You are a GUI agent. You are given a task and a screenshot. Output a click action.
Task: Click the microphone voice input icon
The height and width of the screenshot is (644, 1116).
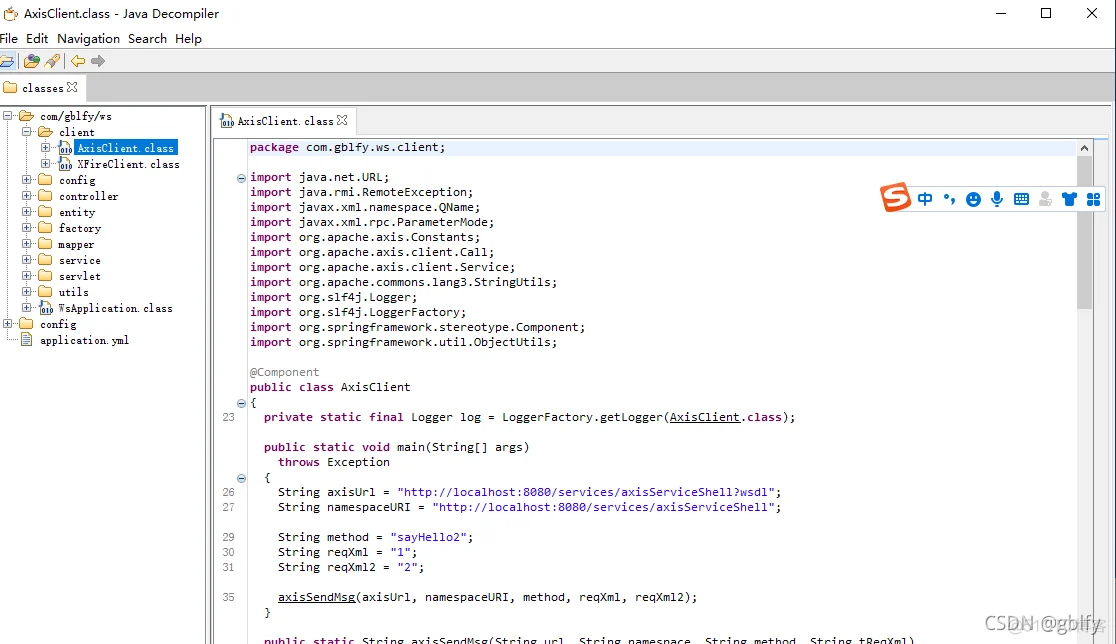pyautogui.click(x=997, y=199)
